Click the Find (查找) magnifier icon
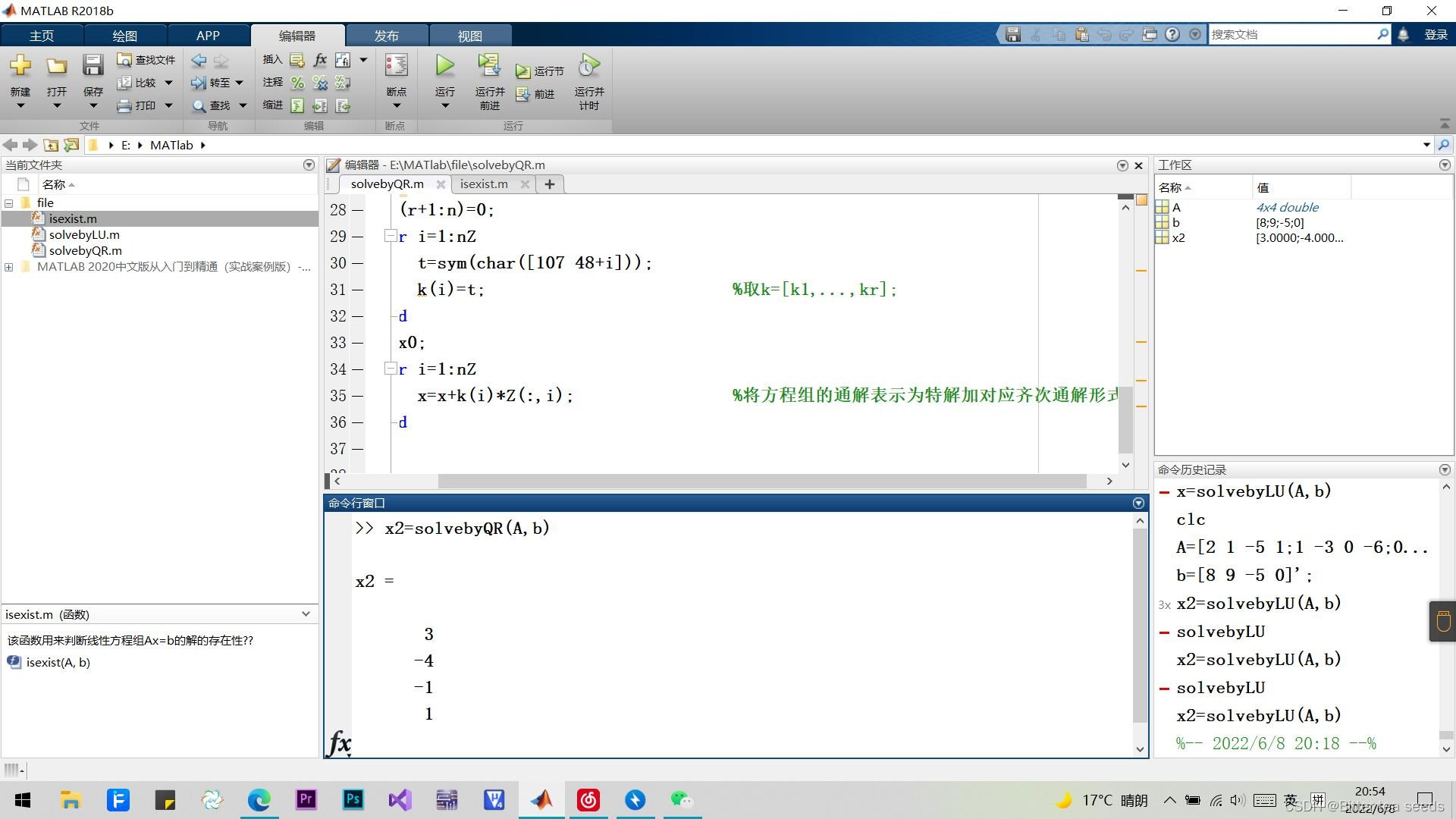The width and height of the screenshot is (1456, 819). pyautogui.click(x=199, y=106)
